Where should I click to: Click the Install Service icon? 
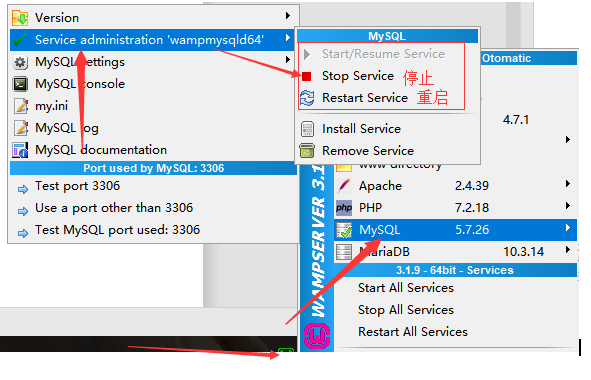[307, 129]
